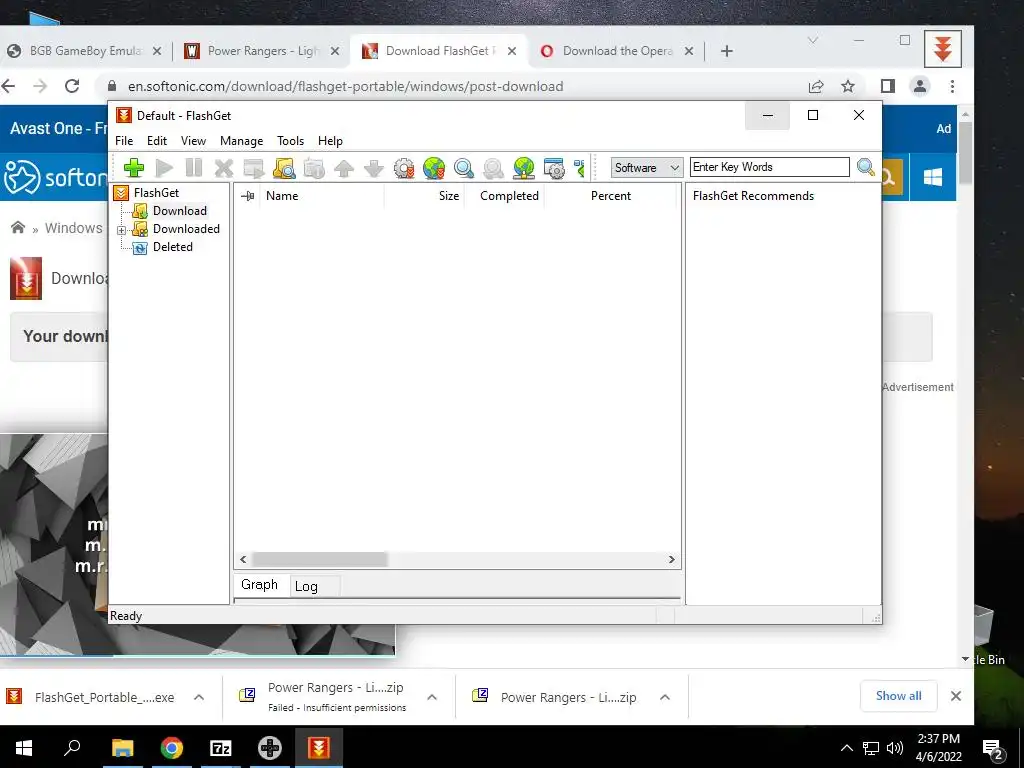Click the pause download toolbar icon
1024x768 pixels.
click(x=194, y=168)
